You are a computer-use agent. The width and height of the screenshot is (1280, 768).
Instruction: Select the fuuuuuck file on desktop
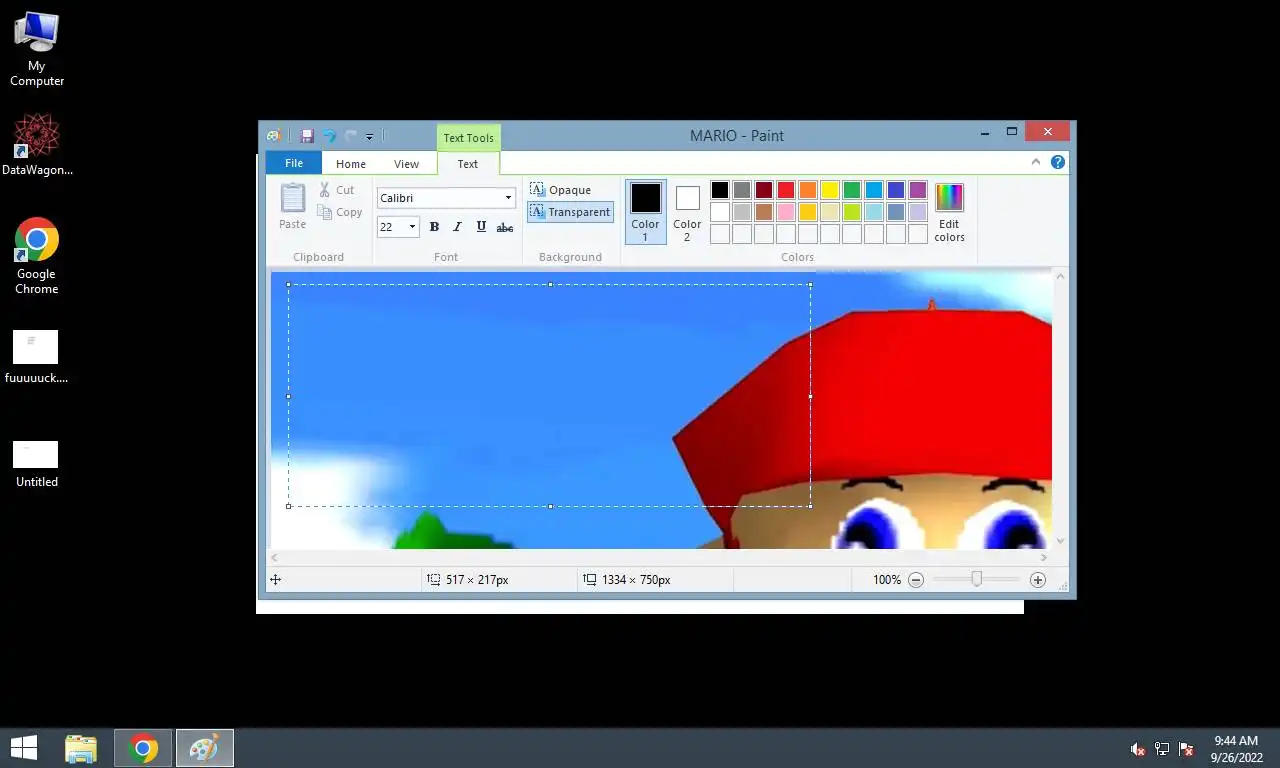click(x=36, y=357)
